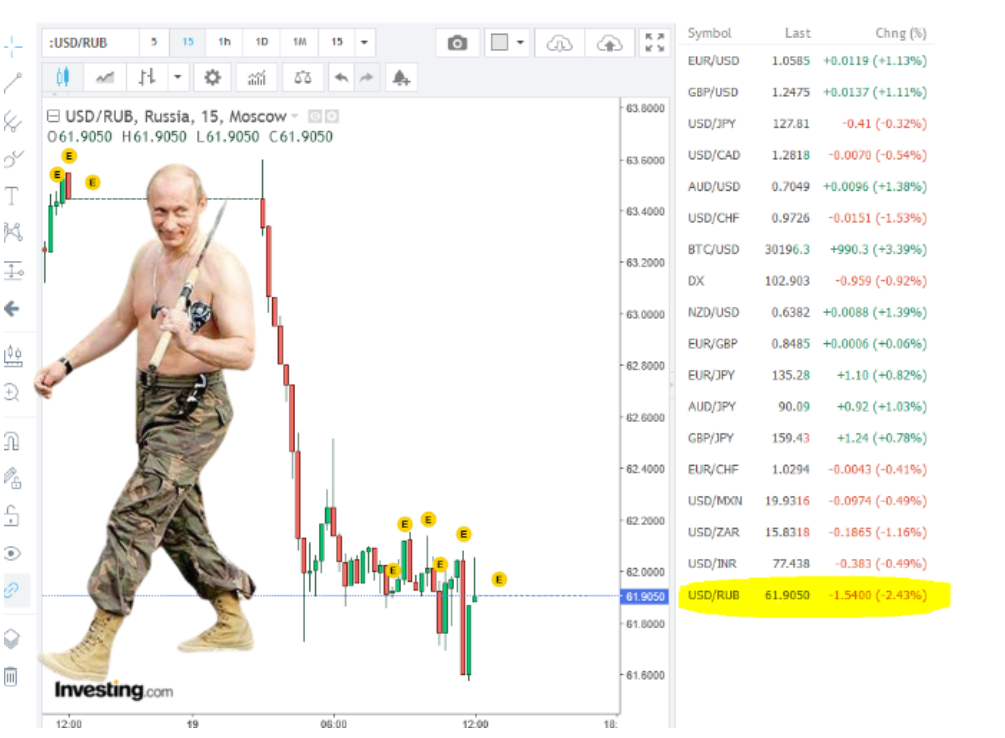Select the pitchfork drawing tool
This screenshot has width=1005, height=738.
(13, 121)
